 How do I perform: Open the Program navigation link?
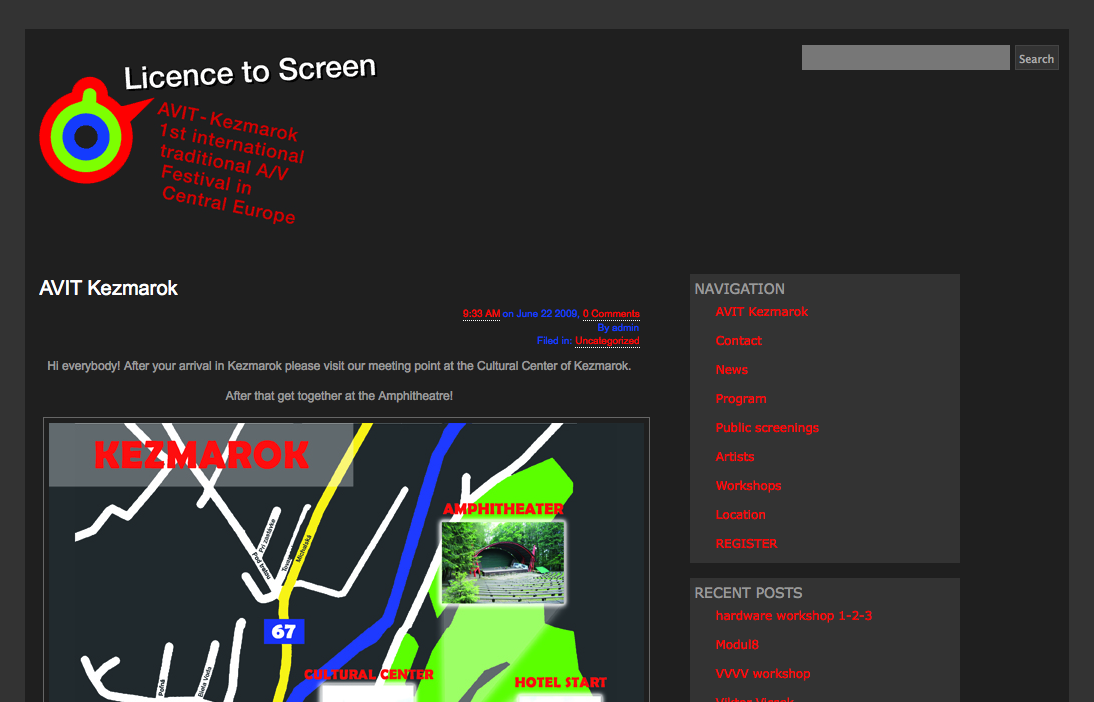[740, 398]
